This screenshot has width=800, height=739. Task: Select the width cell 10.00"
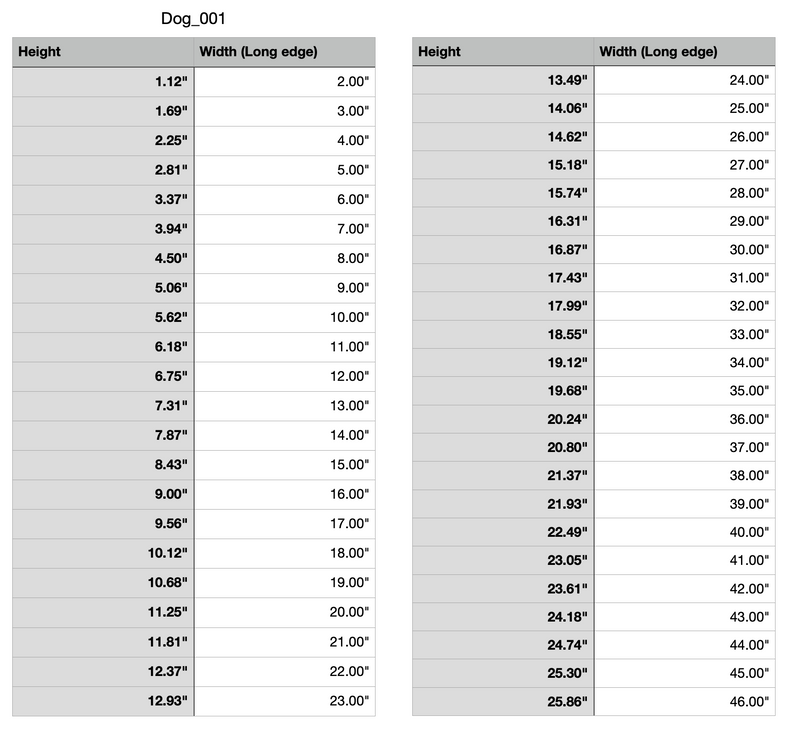click(285, 317)
